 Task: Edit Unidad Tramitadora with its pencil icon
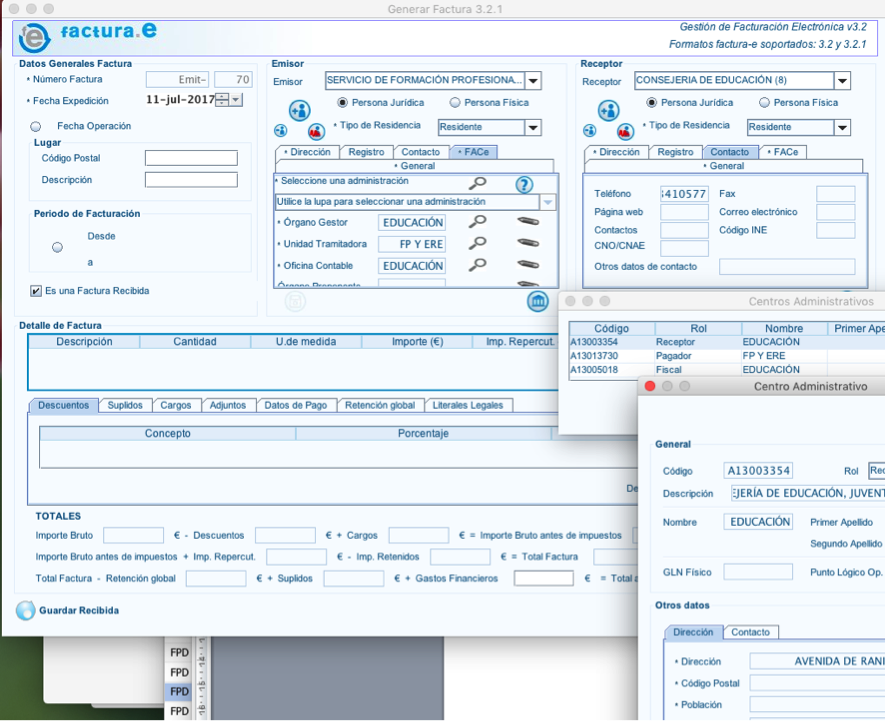pos(528,243)
